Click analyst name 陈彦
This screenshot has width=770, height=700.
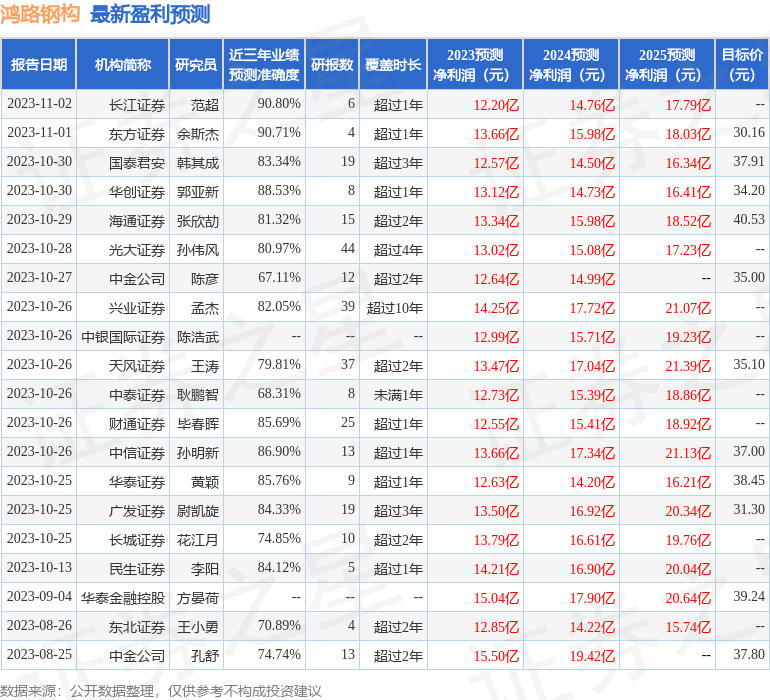205,279
